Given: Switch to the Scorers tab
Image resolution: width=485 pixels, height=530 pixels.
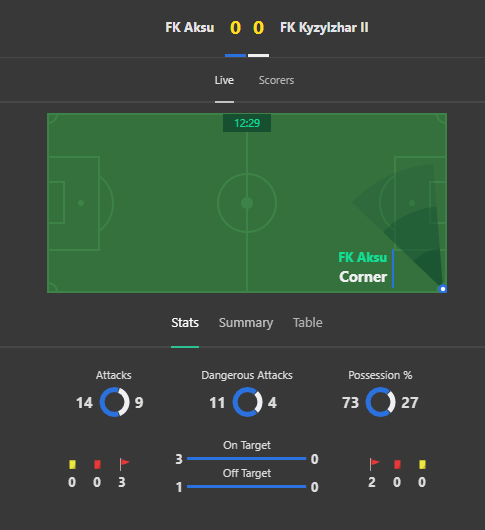Looking at the screenshot, I should tap(276, 80).
